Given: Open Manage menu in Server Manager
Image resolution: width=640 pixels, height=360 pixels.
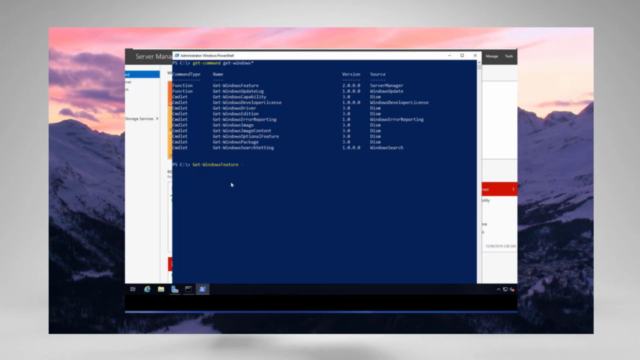Looking at the screenshot, I should (492, 56).
